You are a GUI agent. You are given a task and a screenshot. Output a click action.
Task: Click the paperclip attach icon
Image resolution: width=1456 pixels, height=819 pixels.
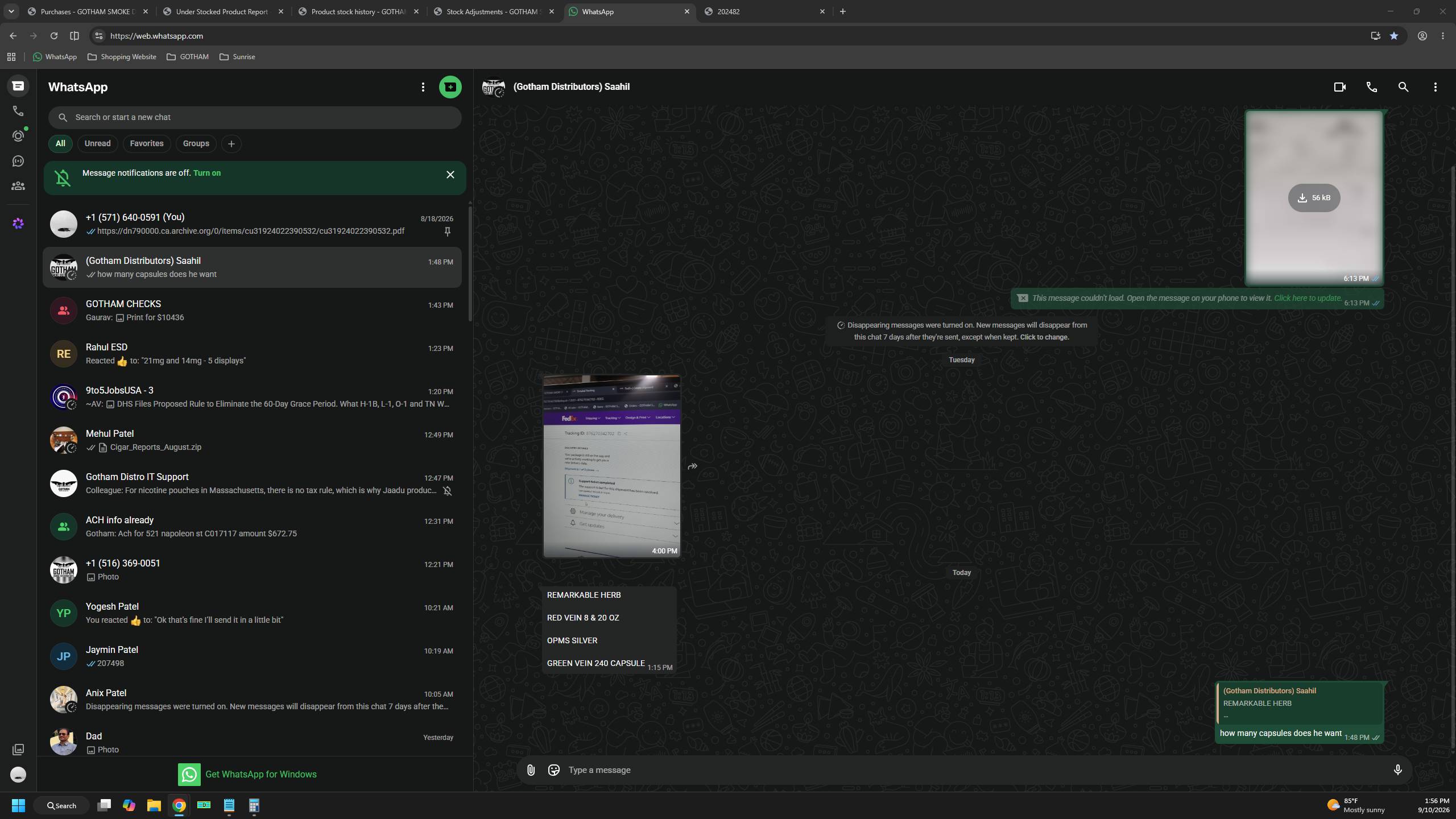pos(531,770)
